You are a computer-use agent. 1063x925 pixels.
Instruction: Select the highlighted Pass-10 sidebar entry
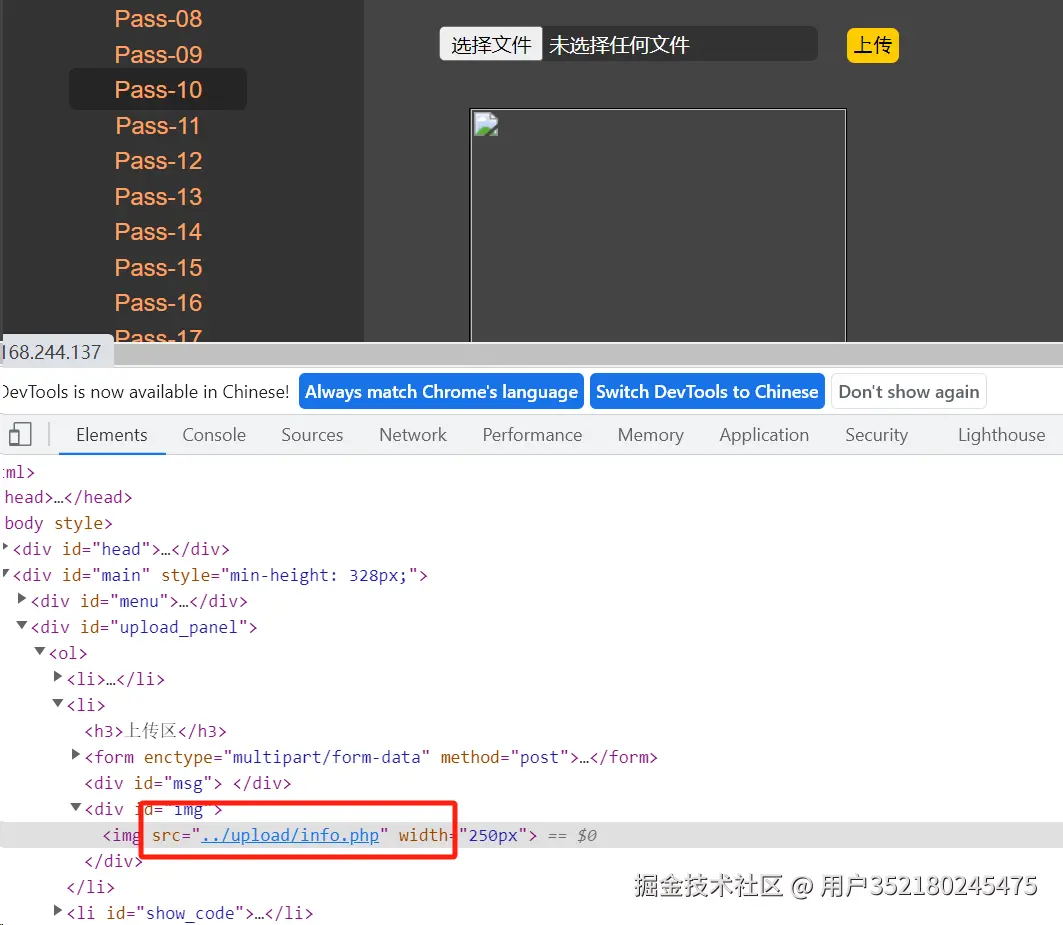tap(158, 89)
